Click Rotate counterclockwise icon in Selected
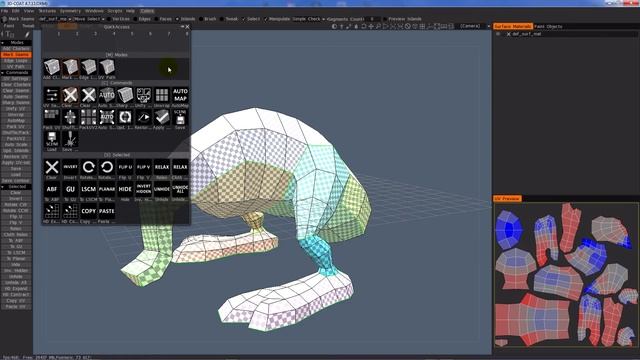Viewport: 640px width, 360px height. pos(107,167)
